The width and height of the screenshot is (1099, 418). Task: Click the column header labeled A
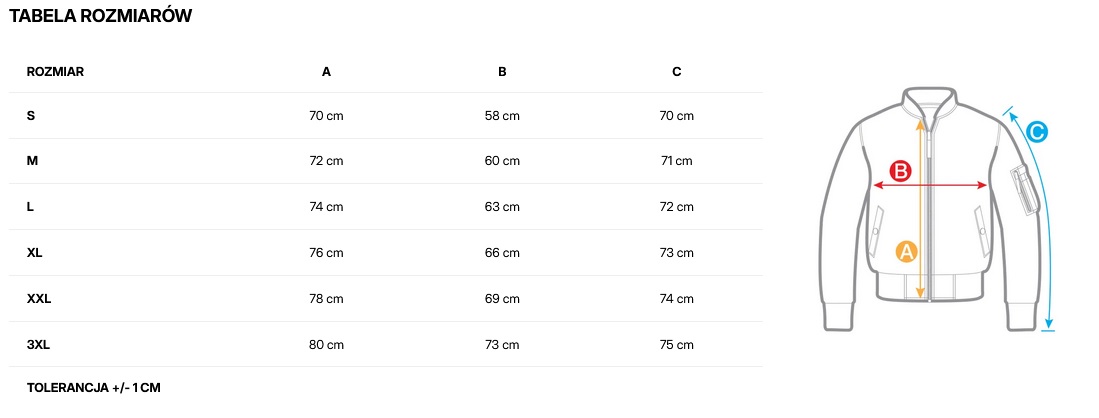326,72
